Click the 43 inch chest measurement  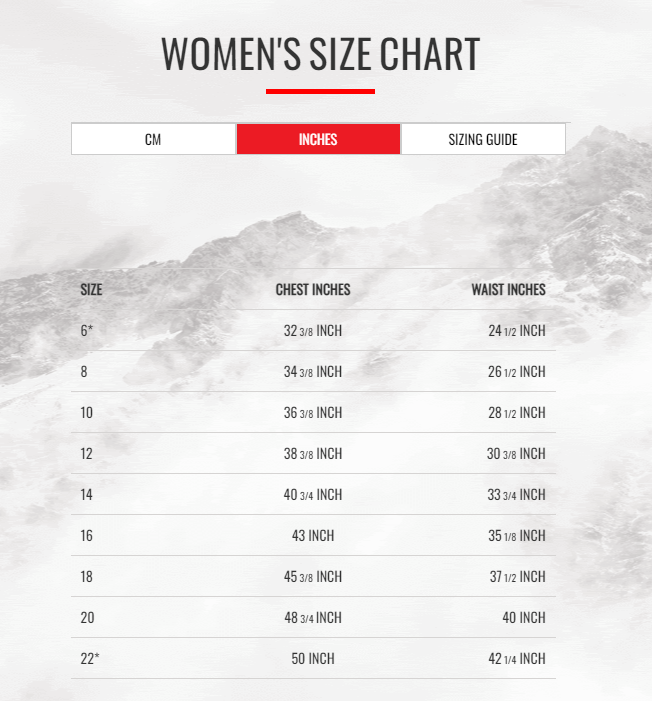click(313, 536)
